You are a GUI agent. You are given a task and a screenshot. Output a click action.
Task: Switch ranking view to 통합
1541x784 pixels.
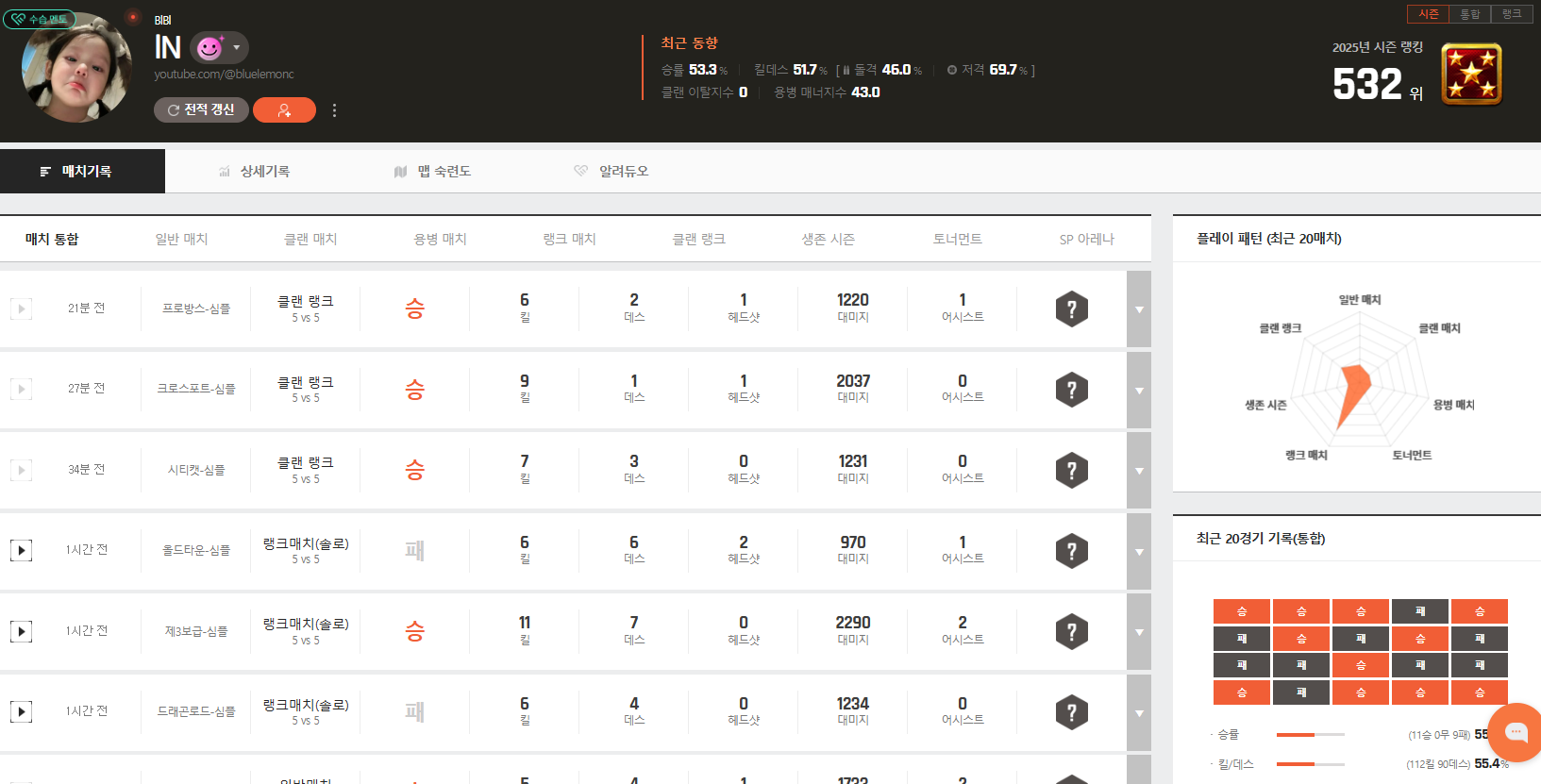pyautogui.click(x=1469, y=14)
